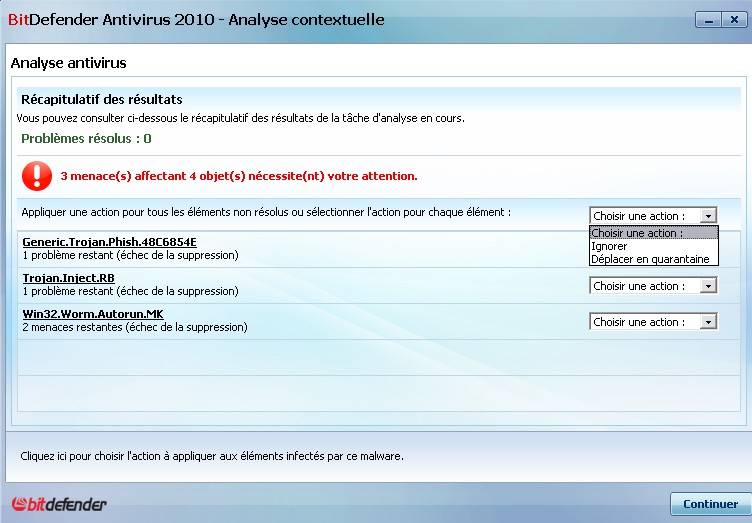
Task: Click the 'BitDefender Antivirus 2010' window title
Action: (196, 20)
